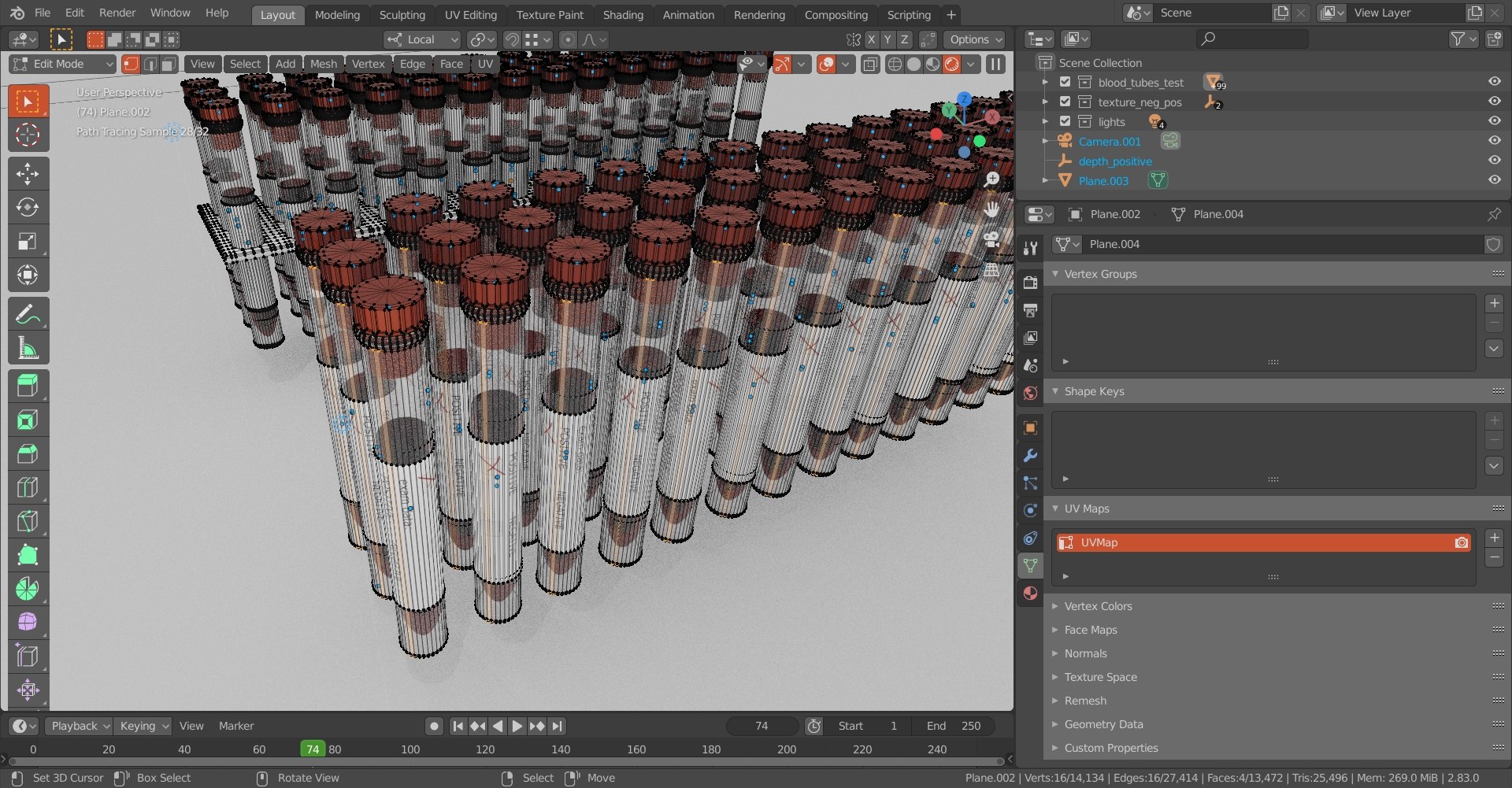
Task: Switch to the UV Editing workspace tab
Action: point(470,15)
